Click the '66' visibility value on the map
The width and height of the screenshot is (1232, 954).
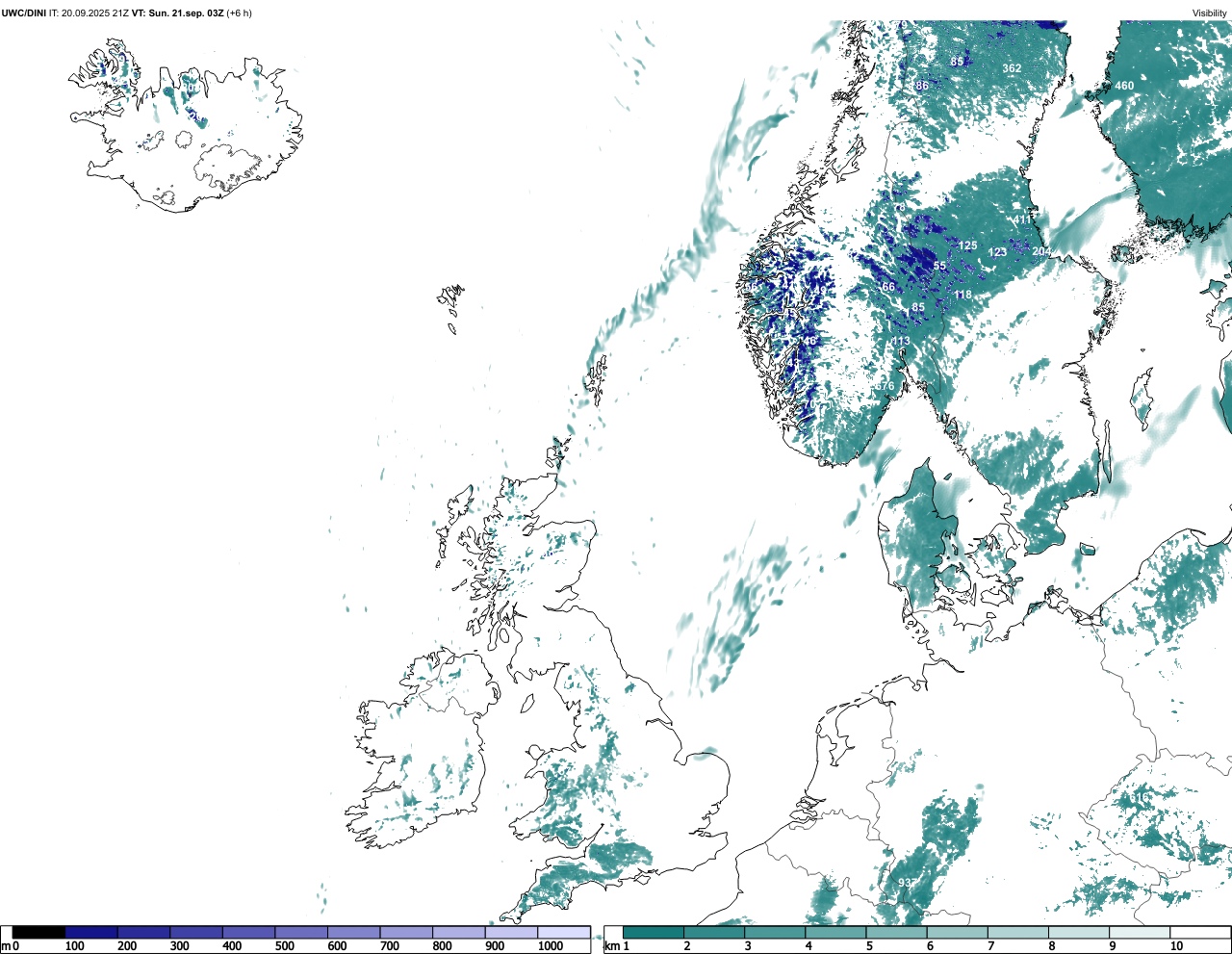point(888,287)
